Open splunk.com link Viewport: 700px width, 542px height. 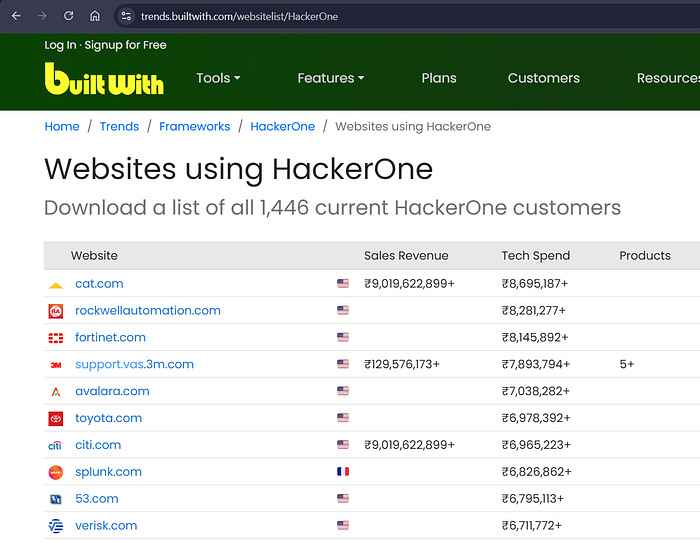point(108,472)
